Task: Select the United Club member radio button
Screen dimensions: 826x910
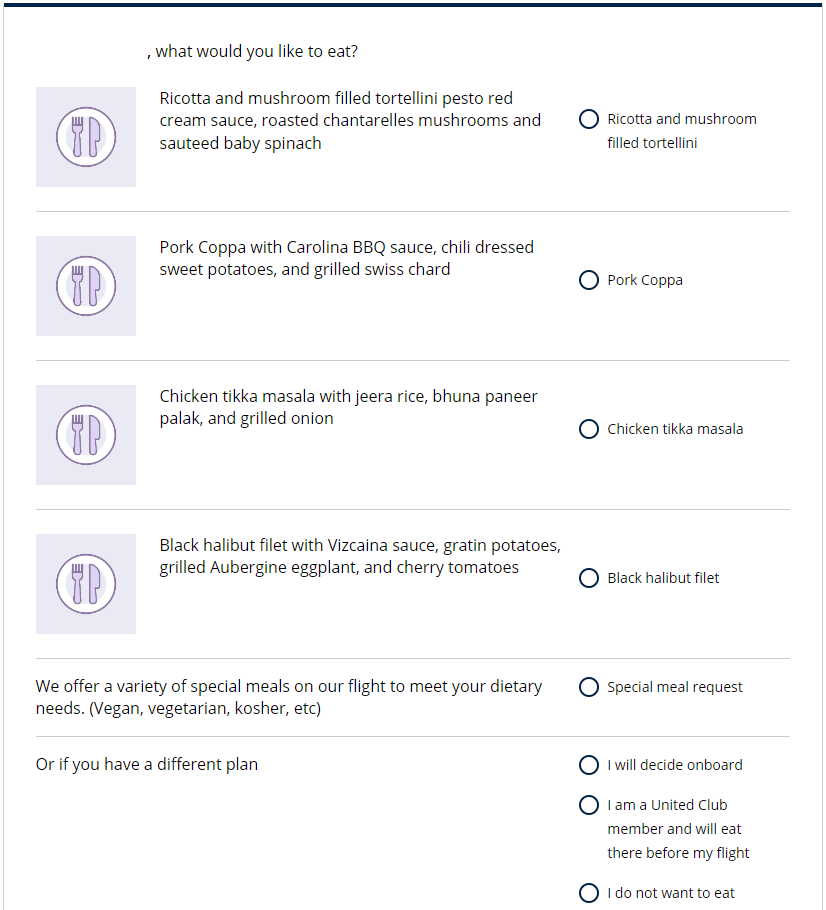Action: pyautogui.click(x=589, y=805)
